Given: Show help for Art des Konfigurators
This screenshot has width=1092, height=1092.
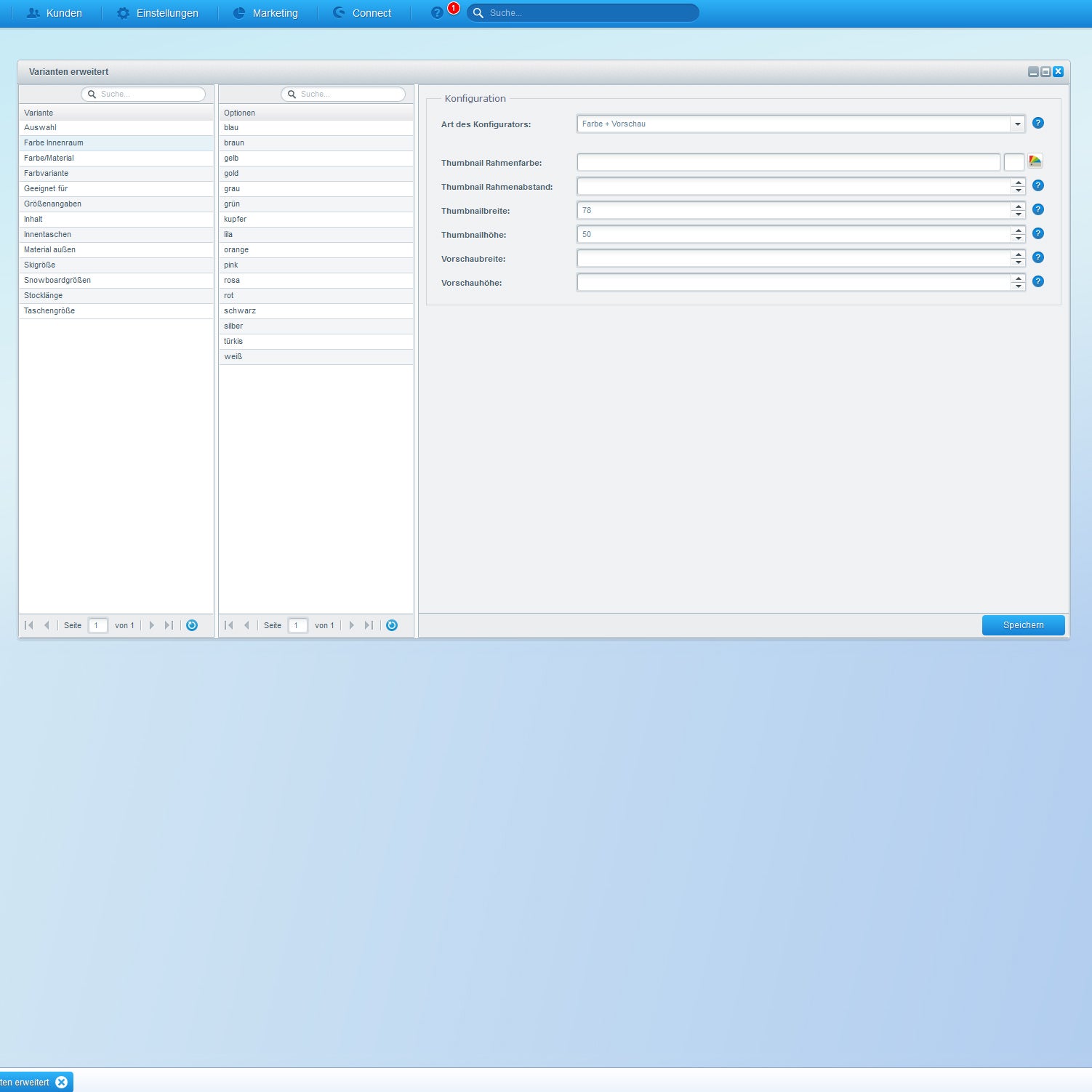Looking at the screenshot, I should 1038,123.
